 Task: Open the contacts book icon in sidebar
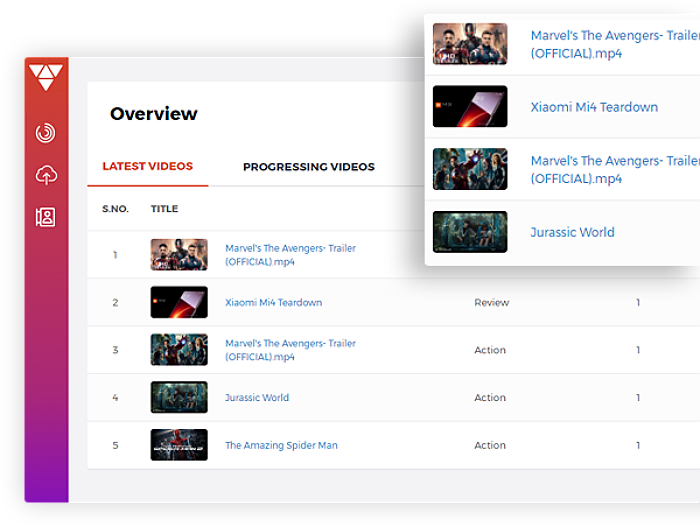[46, 217]
